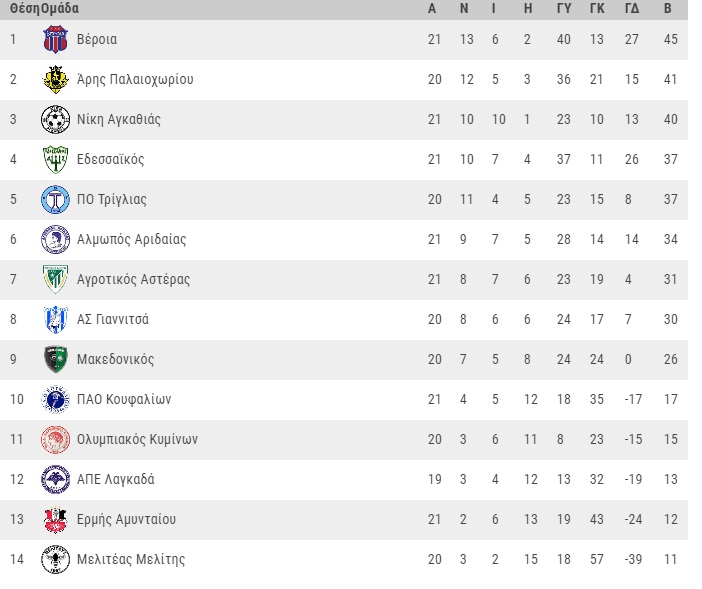Screen dimensions: 702x589
Task: Open the Ολυμπιακός Κυμίνων red logo
Action: pyautogui.click(x=56, y=440)
